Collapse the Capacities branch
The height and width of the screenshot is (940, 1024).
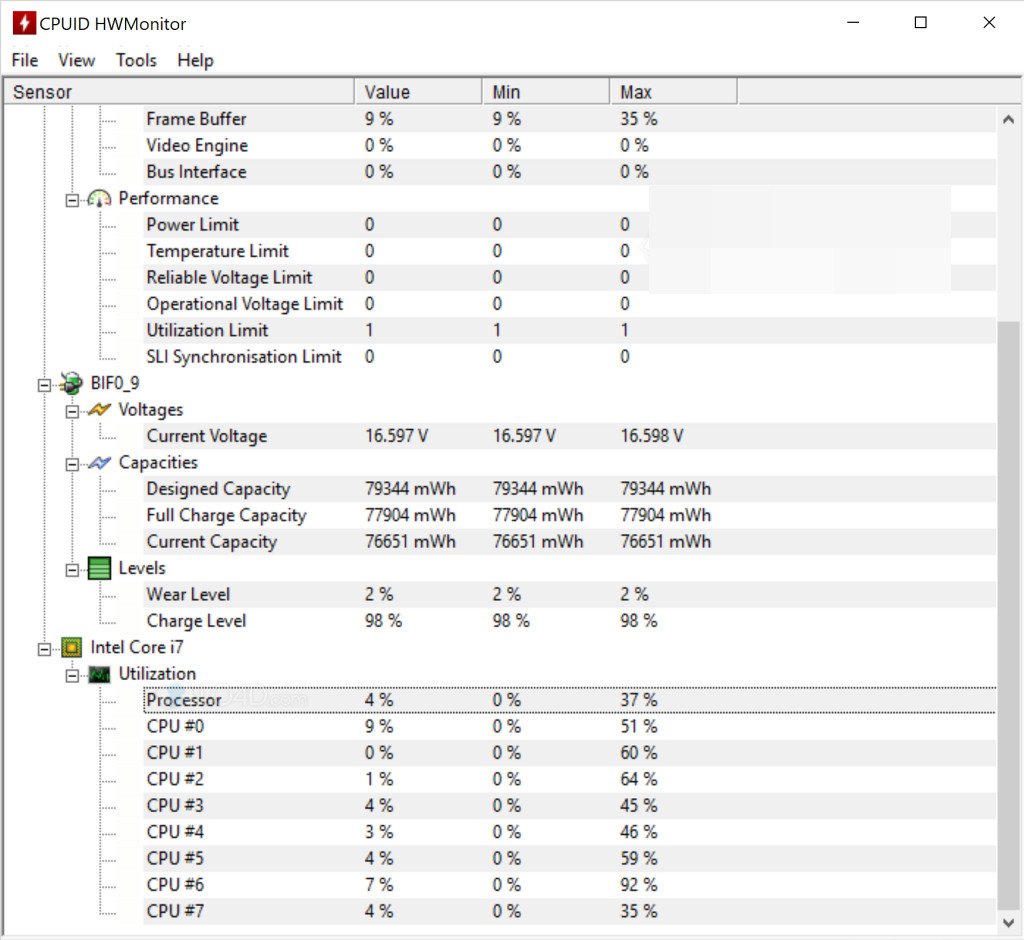(x=71, y=462)
